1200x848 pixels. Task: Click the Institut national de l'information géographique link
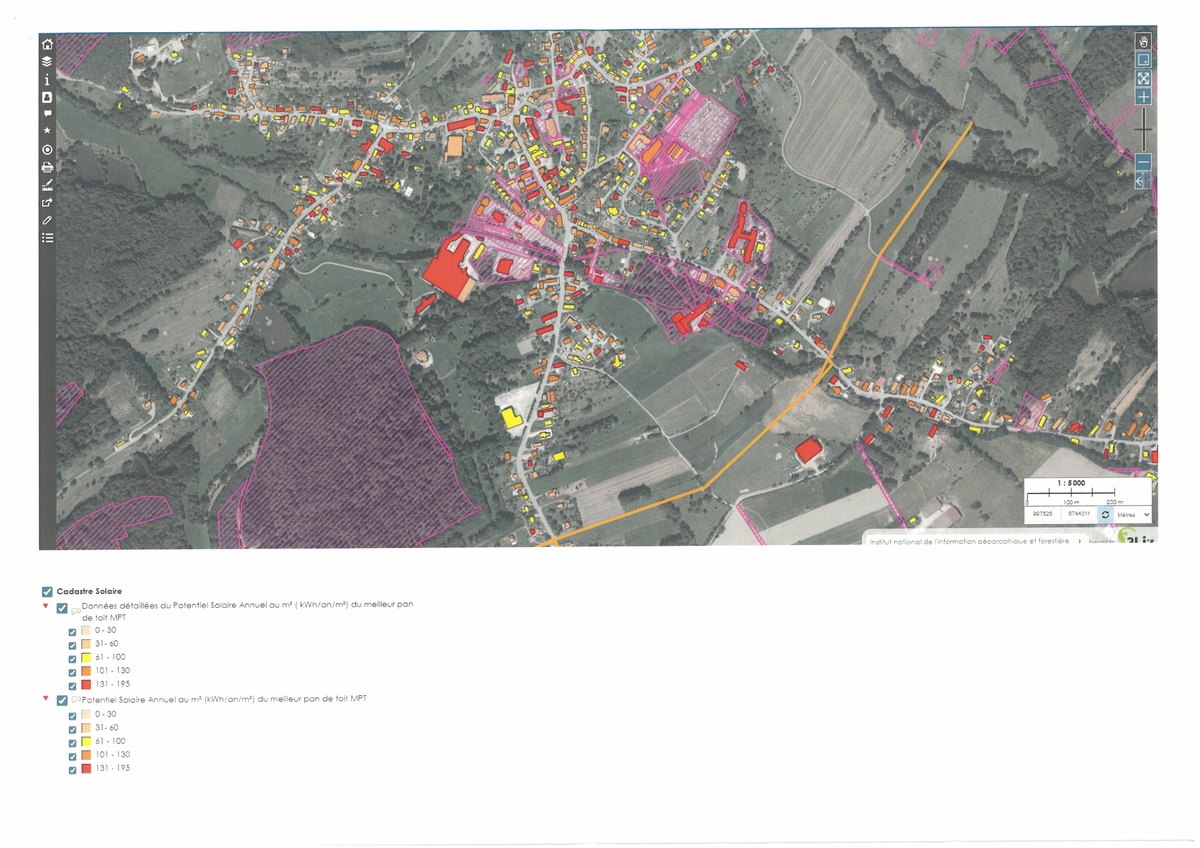[x=969, y=541]
